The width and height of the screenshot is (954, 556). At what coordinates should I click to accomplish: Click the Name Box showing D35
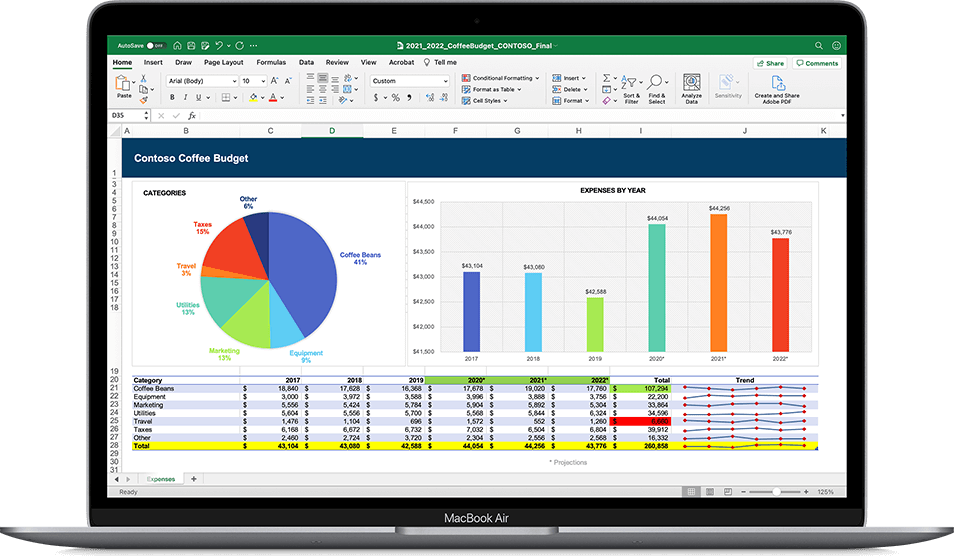[129, 115]
